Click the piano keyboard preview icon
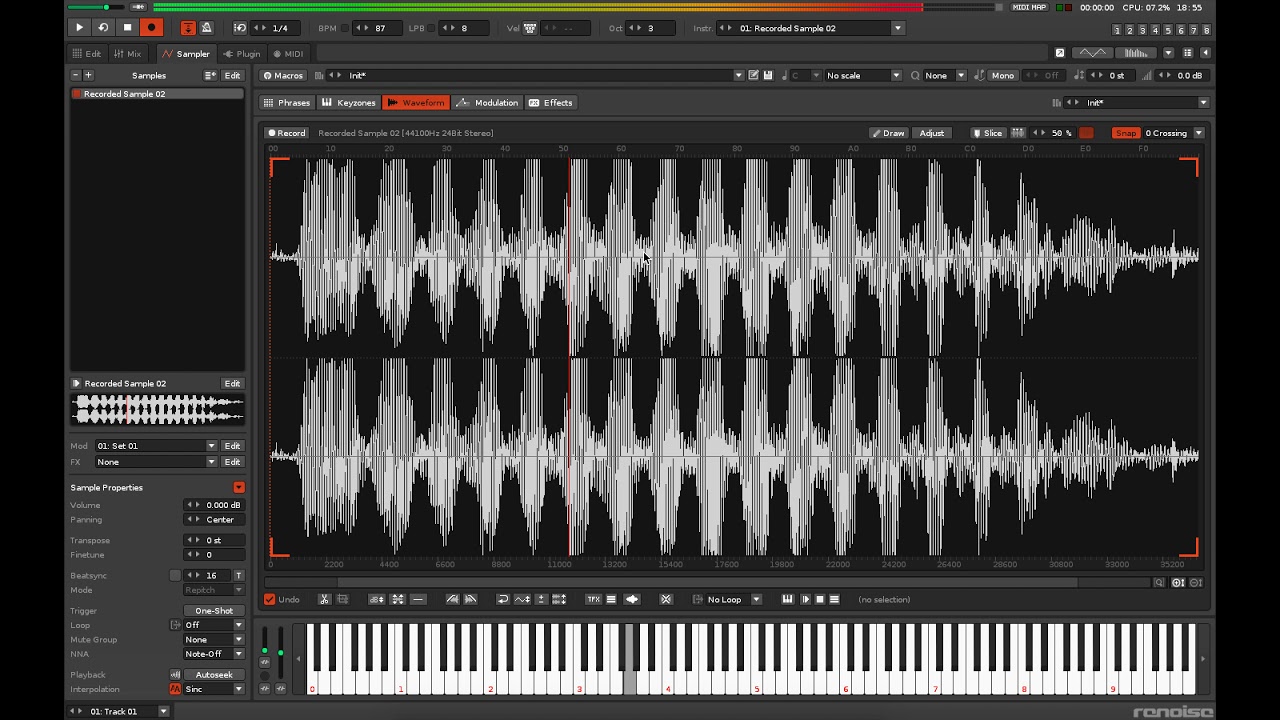The image size is (1280, 720). pos(787,599)
